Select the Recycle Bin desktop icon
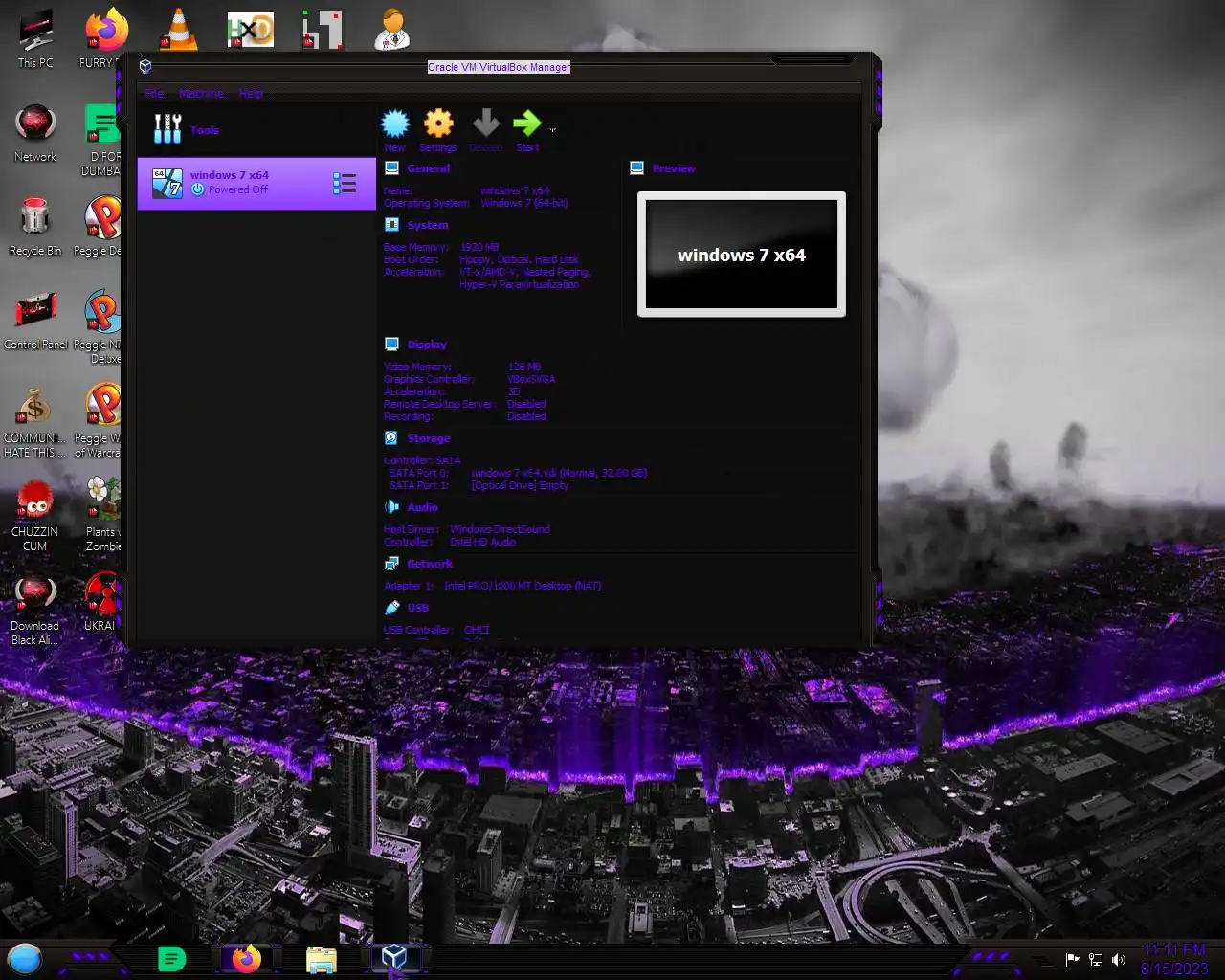The image size is (1225, 980). [x=35, y=228]
